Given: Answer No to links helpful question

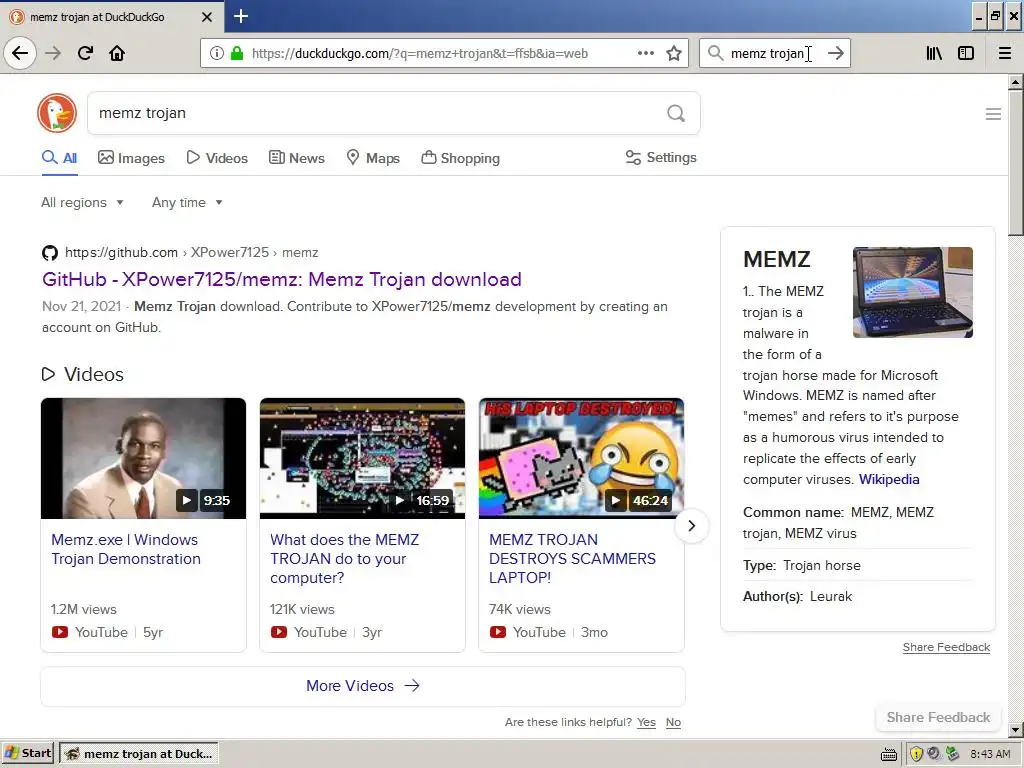Looking at the screenshot, I should (673, 722).
